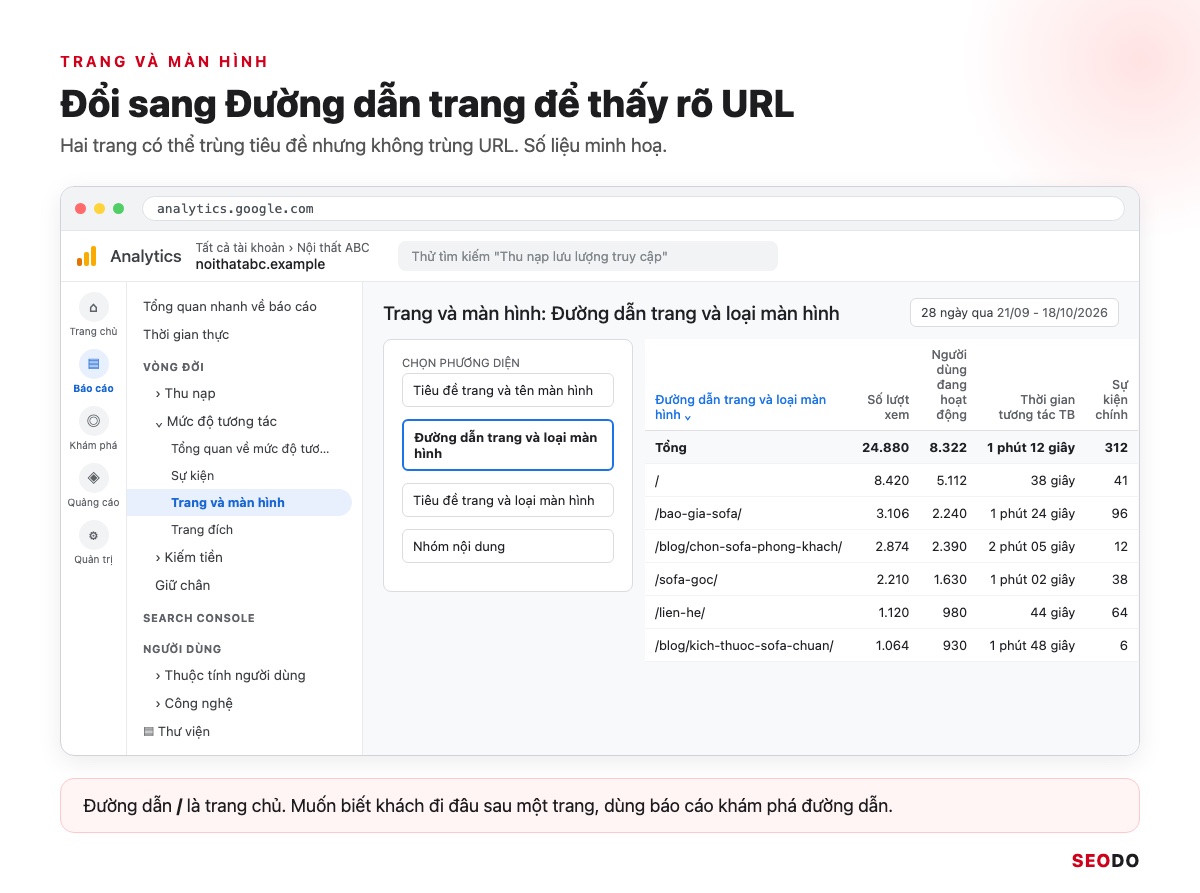Sort by Số lượt xem column
Viewport: 1200px width, 893px height.
(x=888, y=407)
